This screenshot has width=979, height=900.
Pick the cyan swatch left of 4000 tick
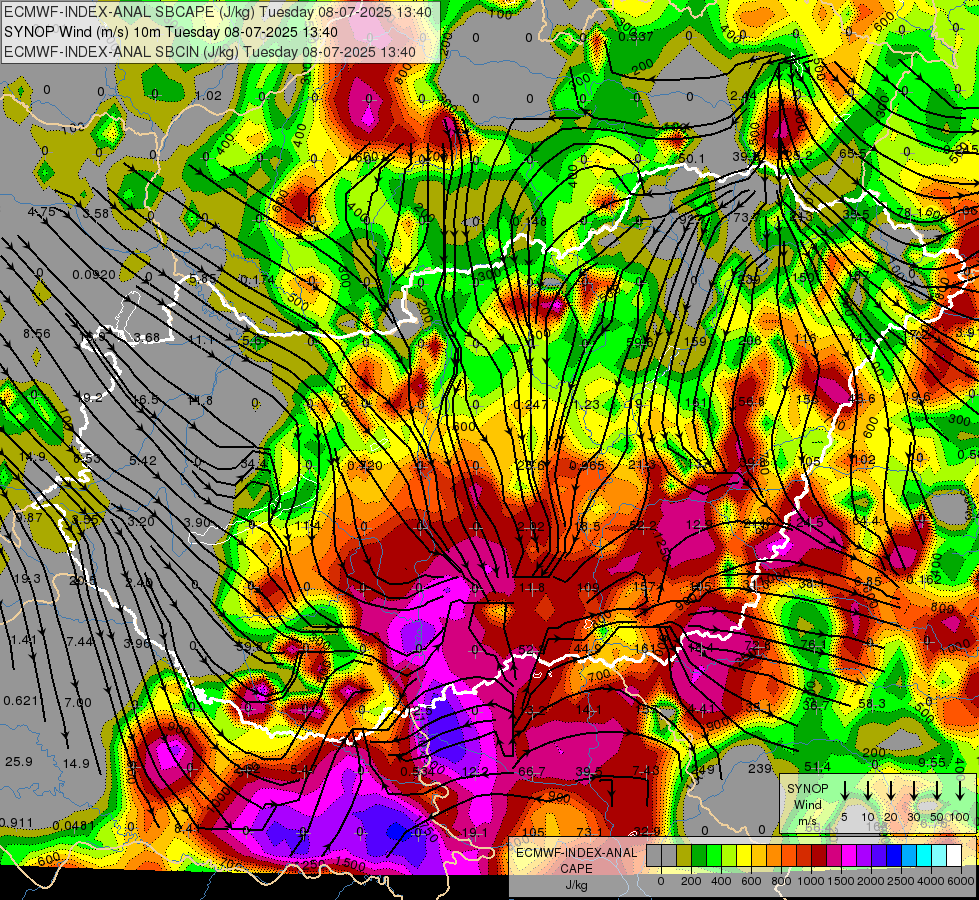point(924,855)
